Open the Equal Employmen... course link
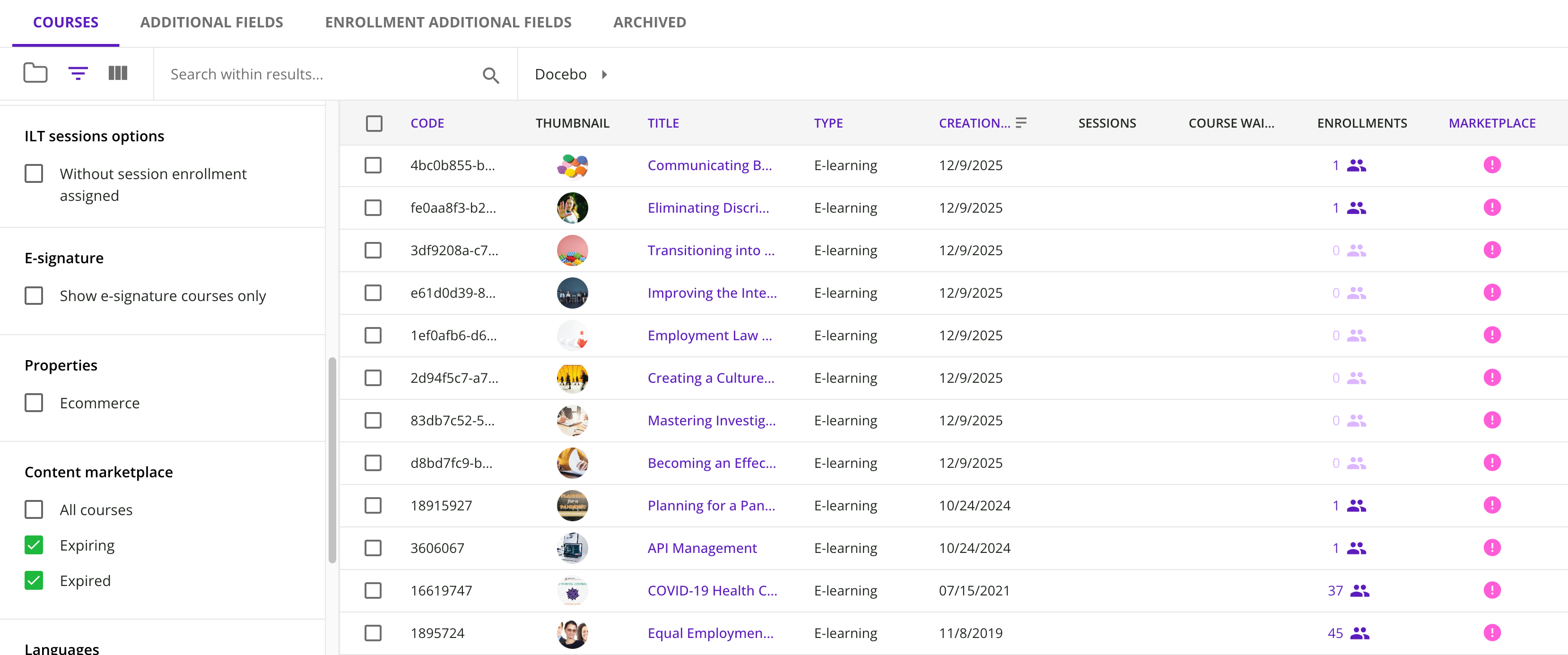The image size is (1568, 655). point(710,633)
